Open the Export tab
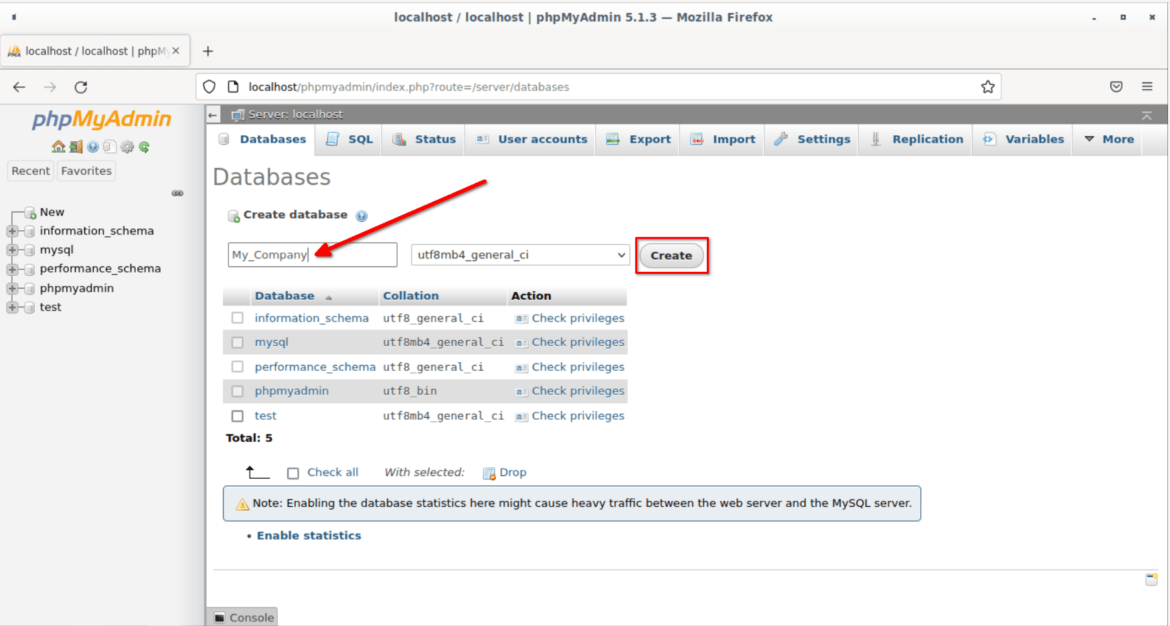Image resolution: width=1170 pixels, height=626 pixels. [x=638, y=140]
